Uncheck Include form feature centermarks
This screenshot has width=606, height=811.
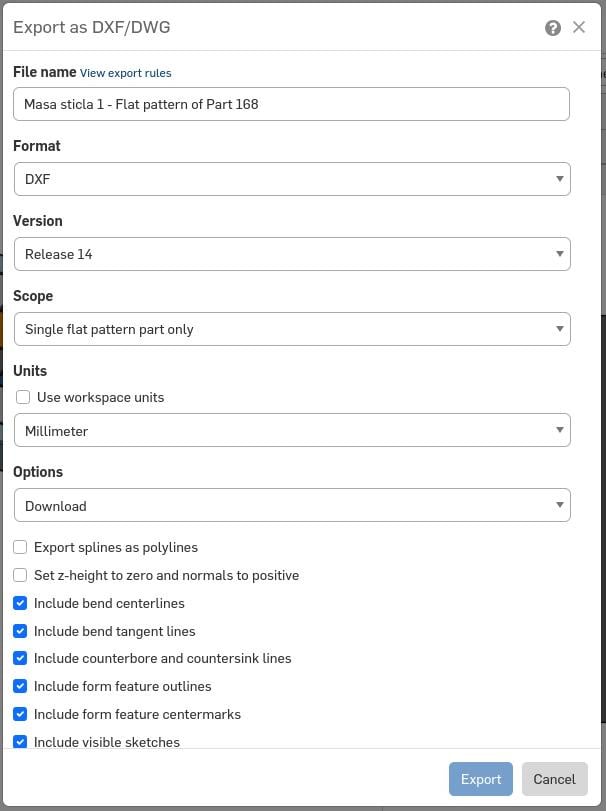click(20, 714)
